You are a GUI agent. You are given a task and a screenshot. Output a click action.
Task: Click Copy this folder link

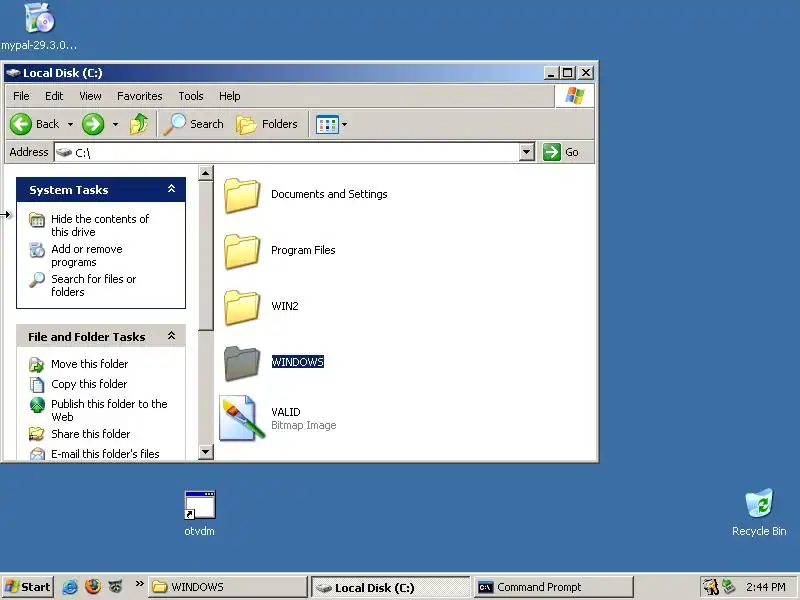tap(89, 384)
